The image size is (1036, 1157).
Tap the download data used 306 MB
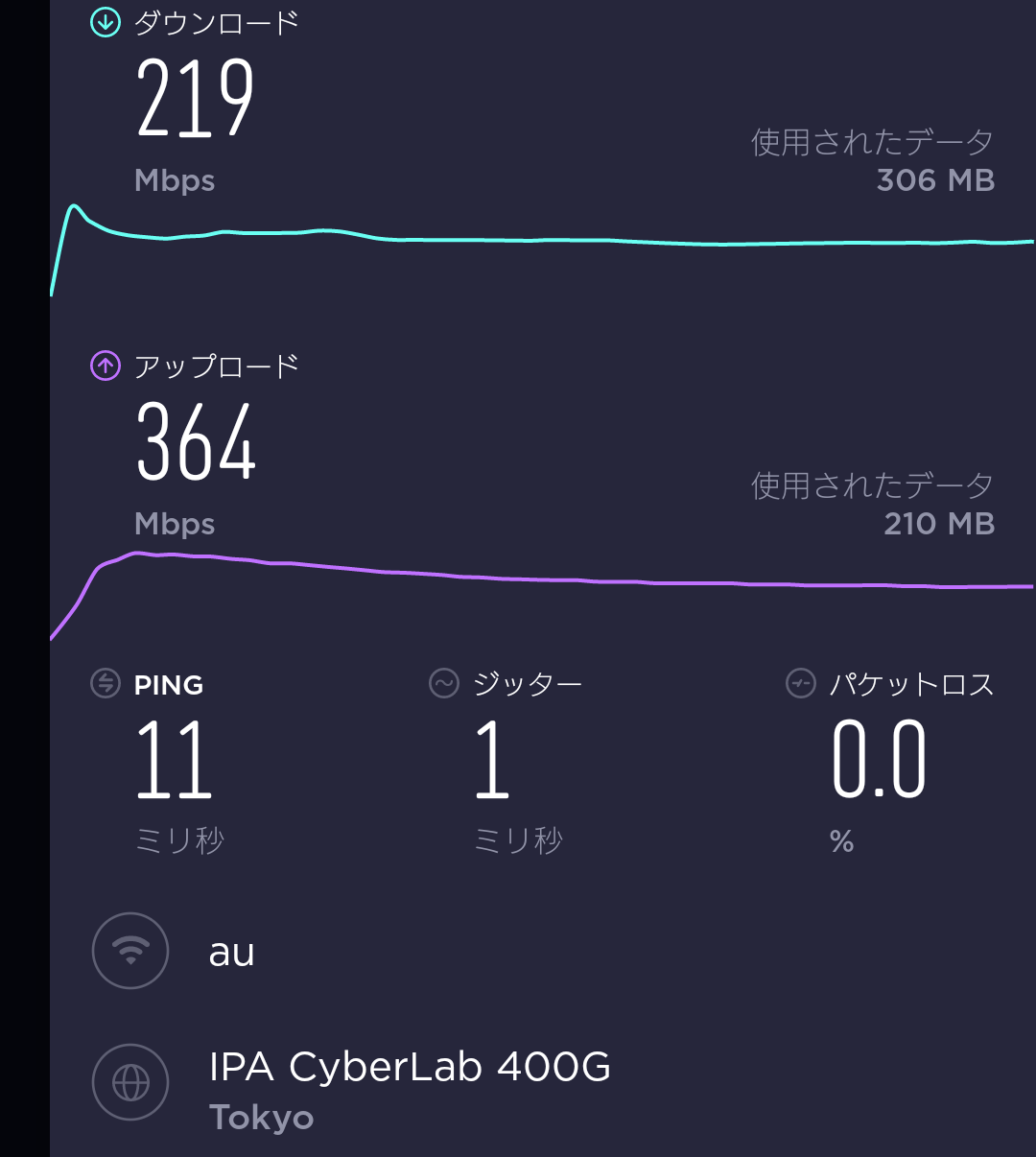[935, 180]
